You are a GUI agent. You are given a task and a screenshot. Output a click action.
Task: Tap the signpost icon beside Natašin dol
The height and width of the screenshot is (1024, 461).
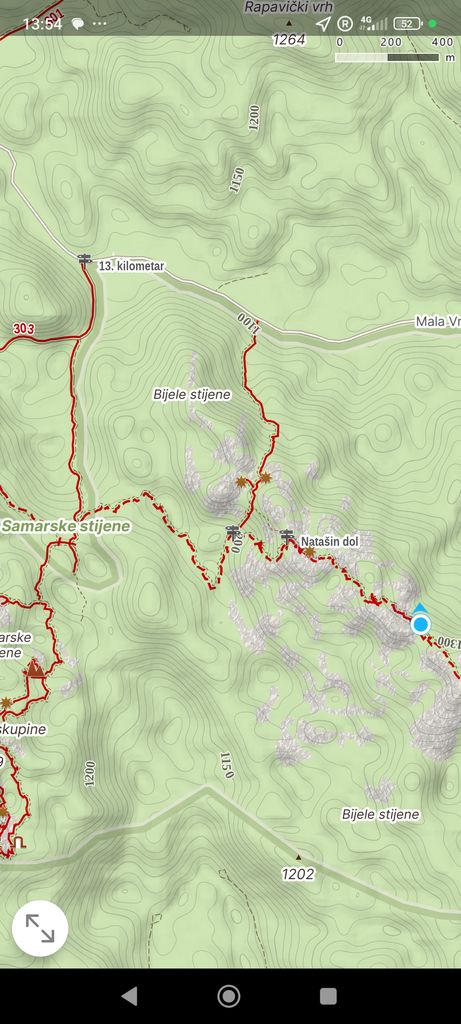pyautogui.click(x=287, y=537)
